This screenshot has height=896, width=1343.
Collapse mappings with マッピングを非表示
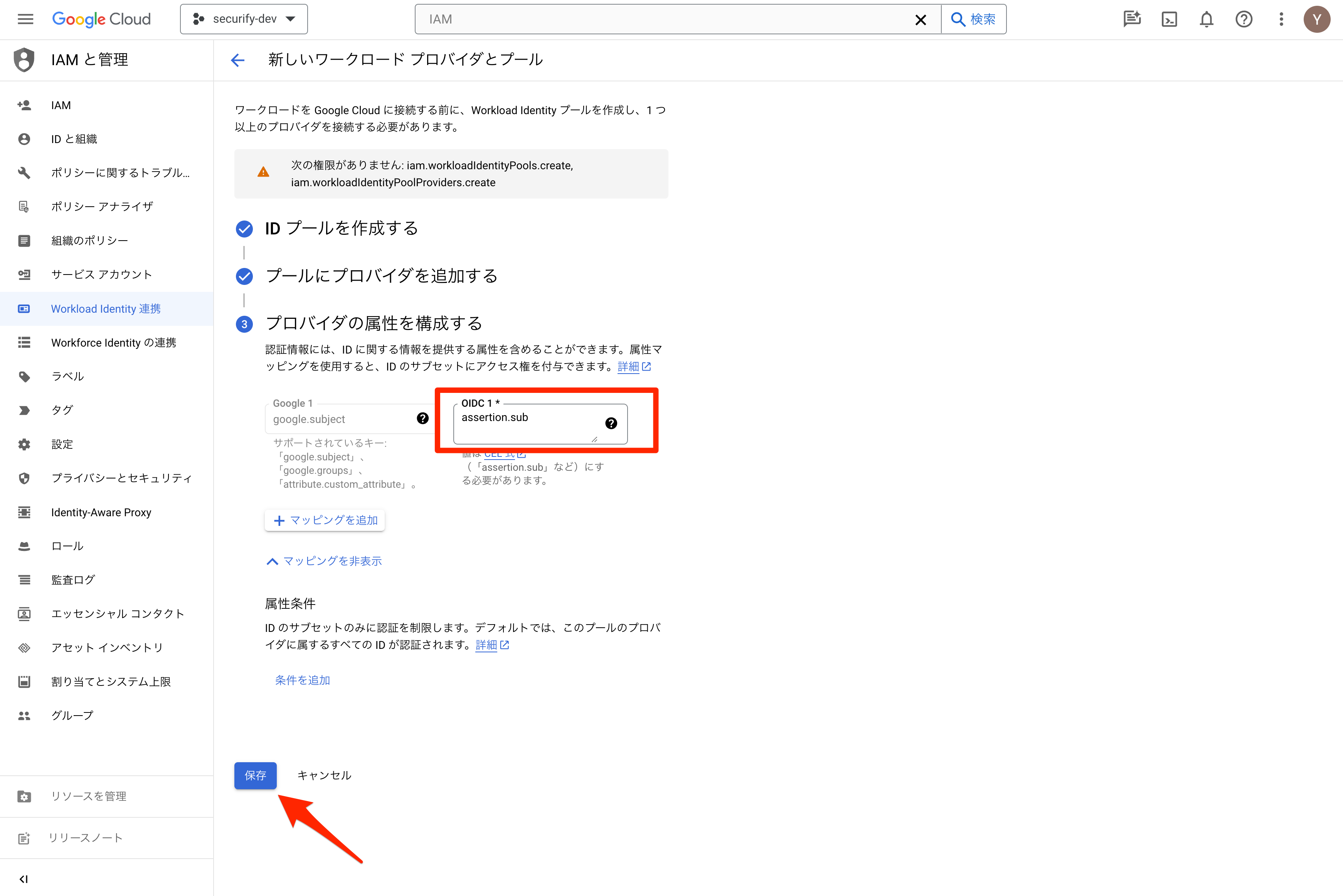[x=324, y=562]
